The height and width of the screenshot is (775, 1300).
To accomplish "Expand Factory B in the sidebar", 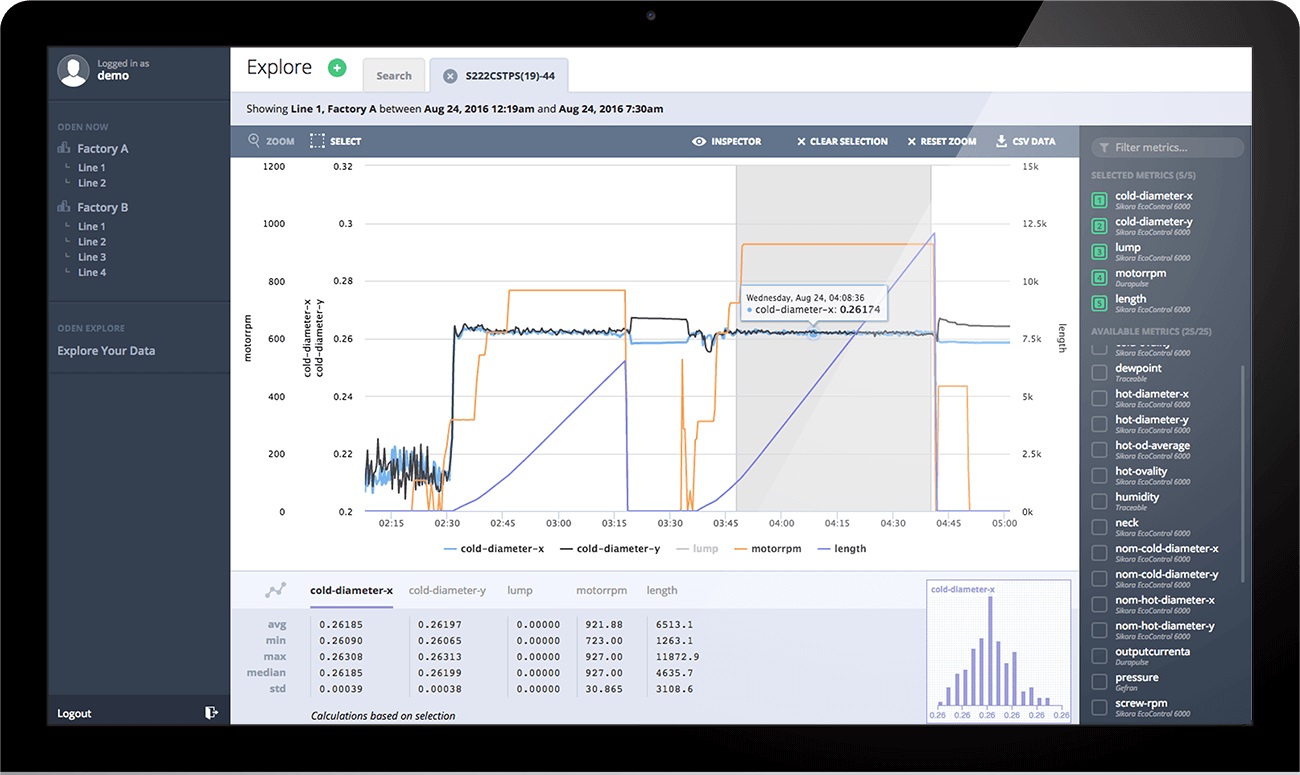I will point(93,208).
